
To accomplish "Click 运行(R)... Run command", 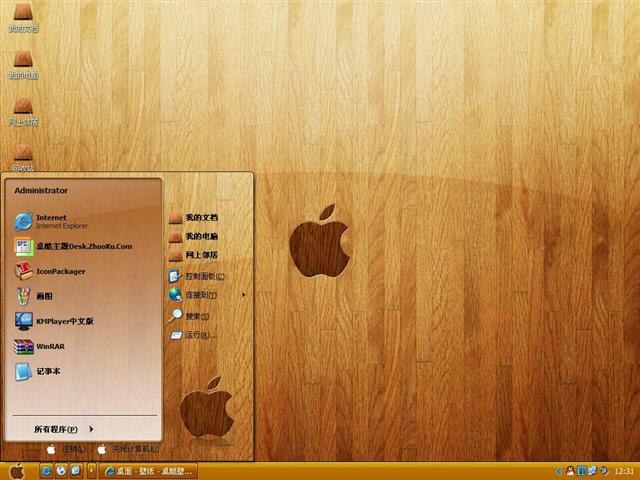I will point(195,335).
